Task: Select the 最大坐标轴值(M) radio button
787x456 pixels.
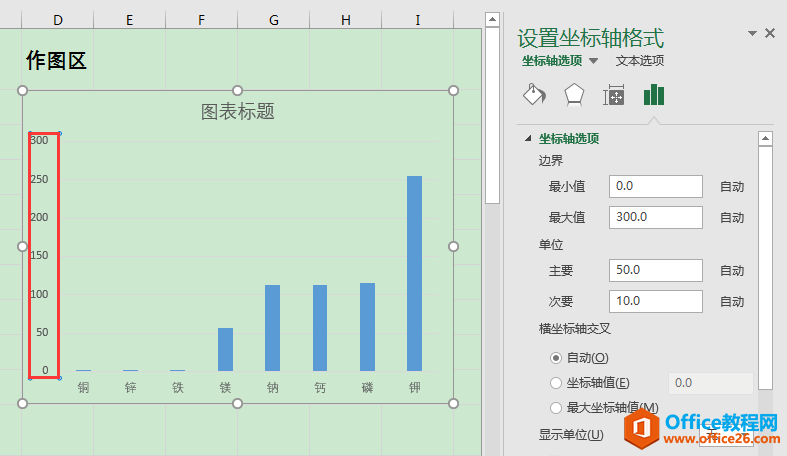Action: [556, 407]
